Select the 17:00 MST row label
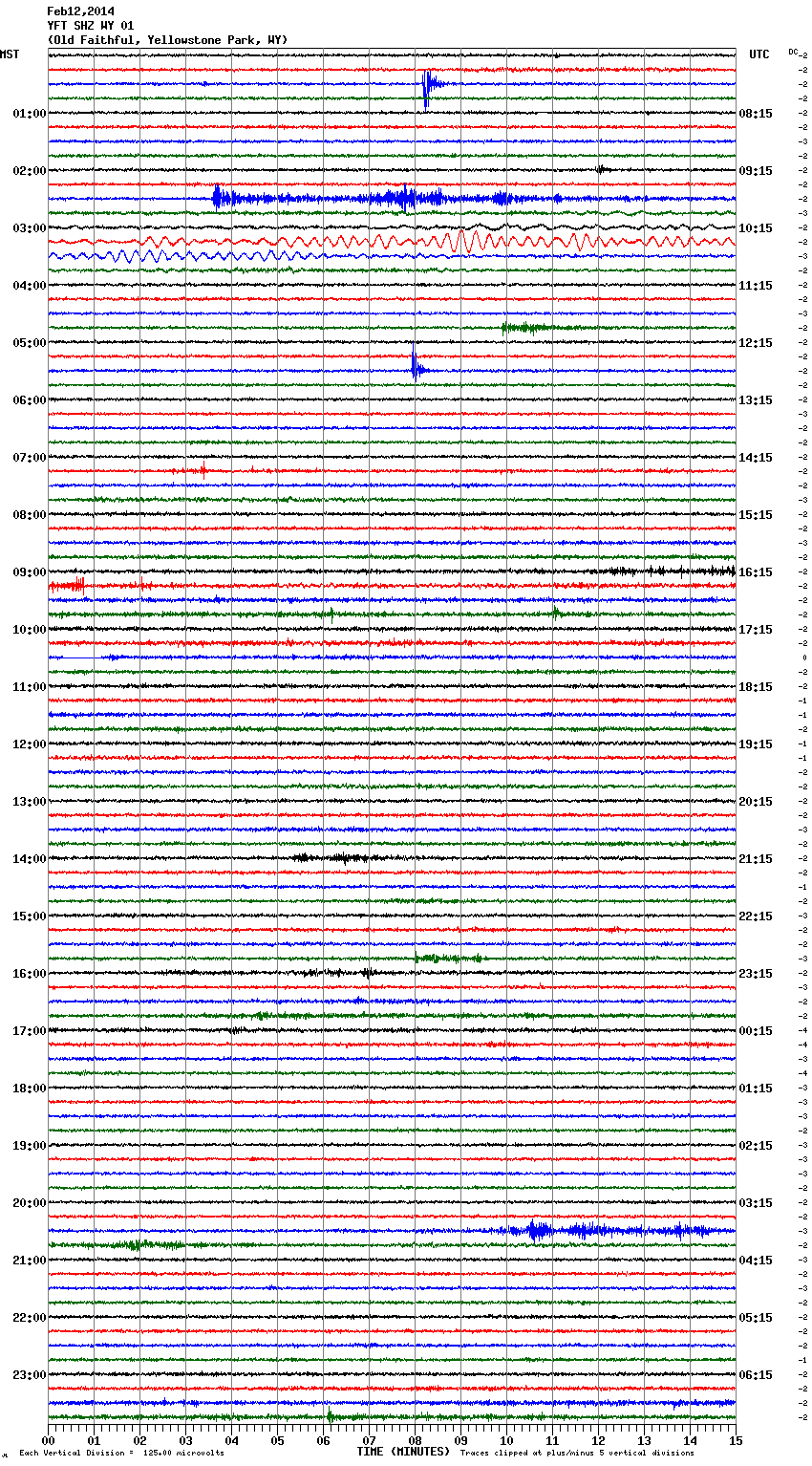This screenshot has width=812, height=1466. pos(30,1031)
